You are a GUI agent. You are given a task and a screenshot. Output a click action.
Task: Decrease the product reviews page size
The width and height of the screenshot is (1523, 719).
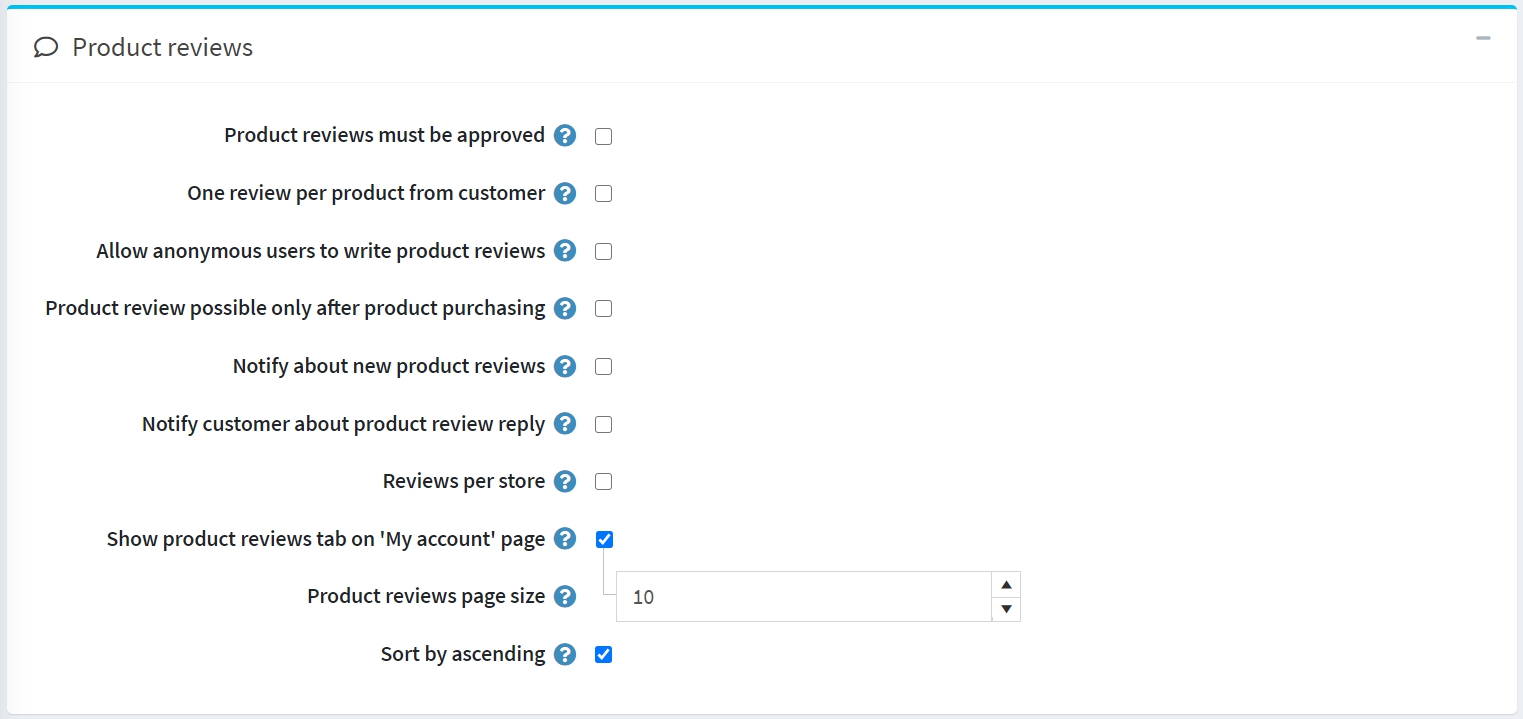(1006, 609)
